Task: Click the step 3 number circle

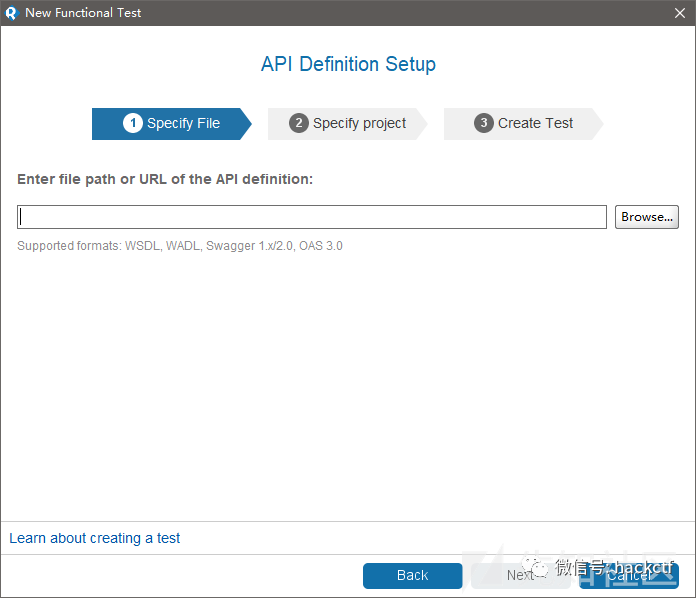Action: click(x=484, y=123)
